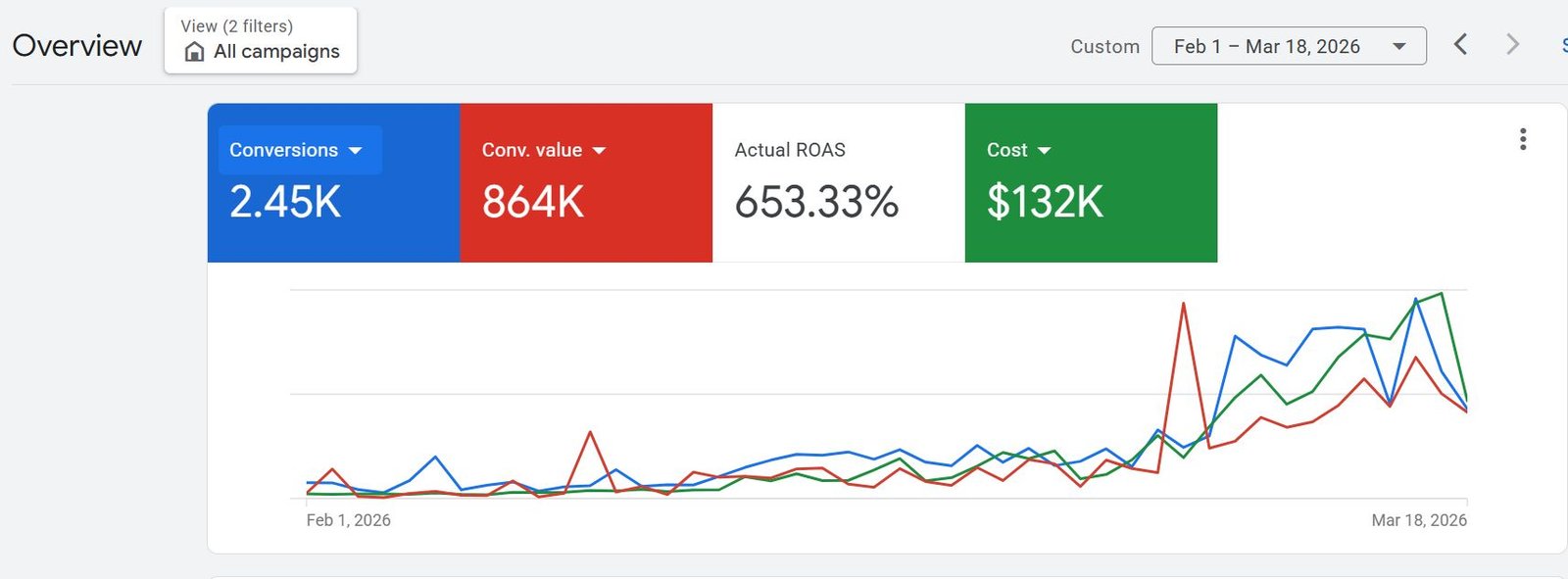The image size is (1568, 579).
Task: Click the green cost line's highest peak
Action: 1441,294
